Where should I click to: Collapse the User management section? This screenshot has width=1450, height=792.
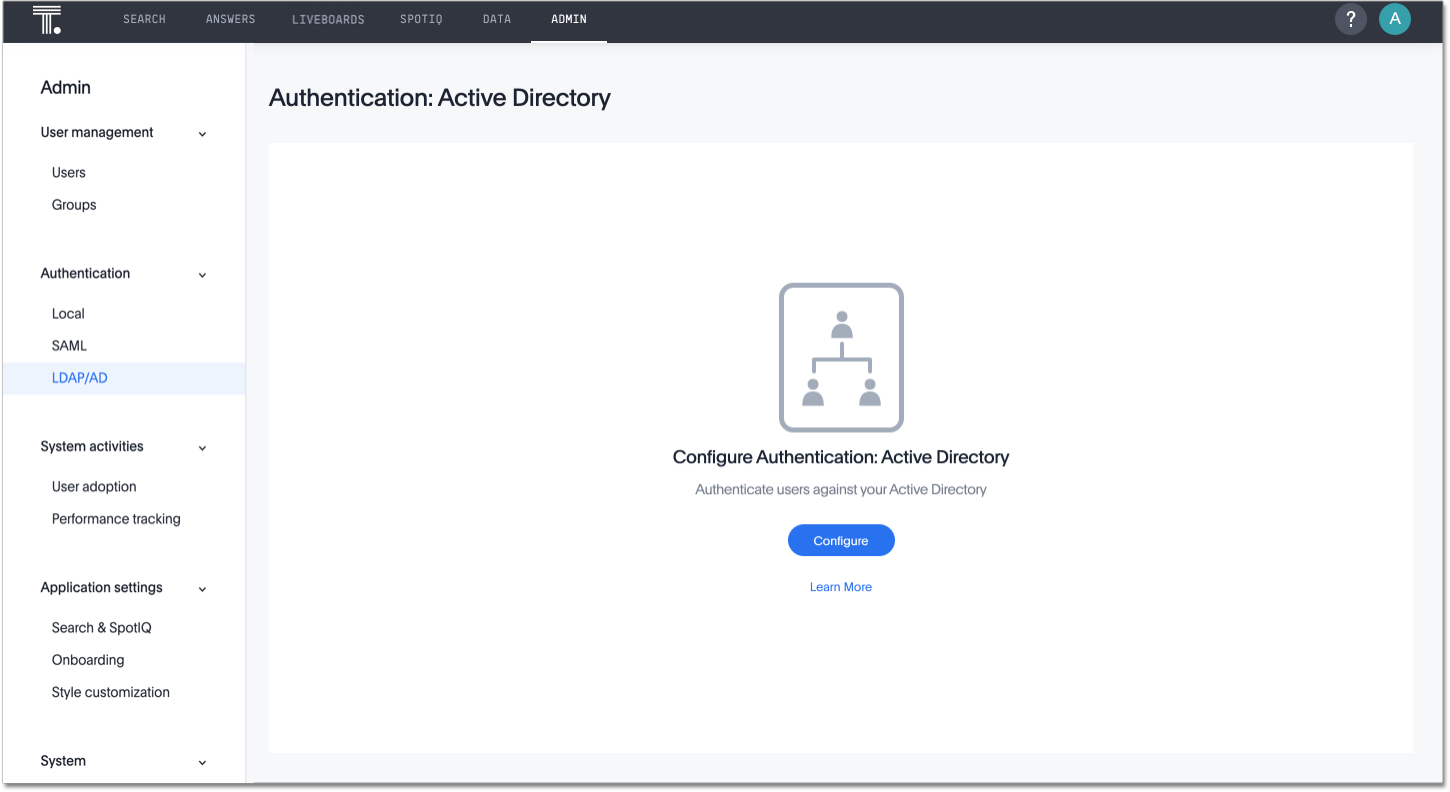[x=203, y=132]
